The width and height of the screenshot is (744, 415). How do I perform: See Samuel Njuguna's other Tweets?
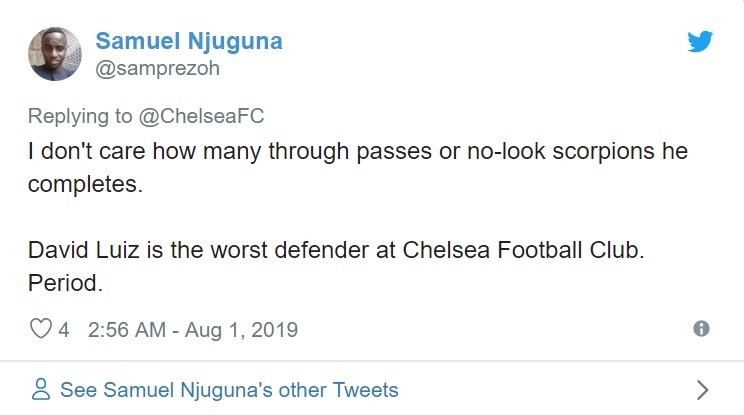click(x=229, y=389)
